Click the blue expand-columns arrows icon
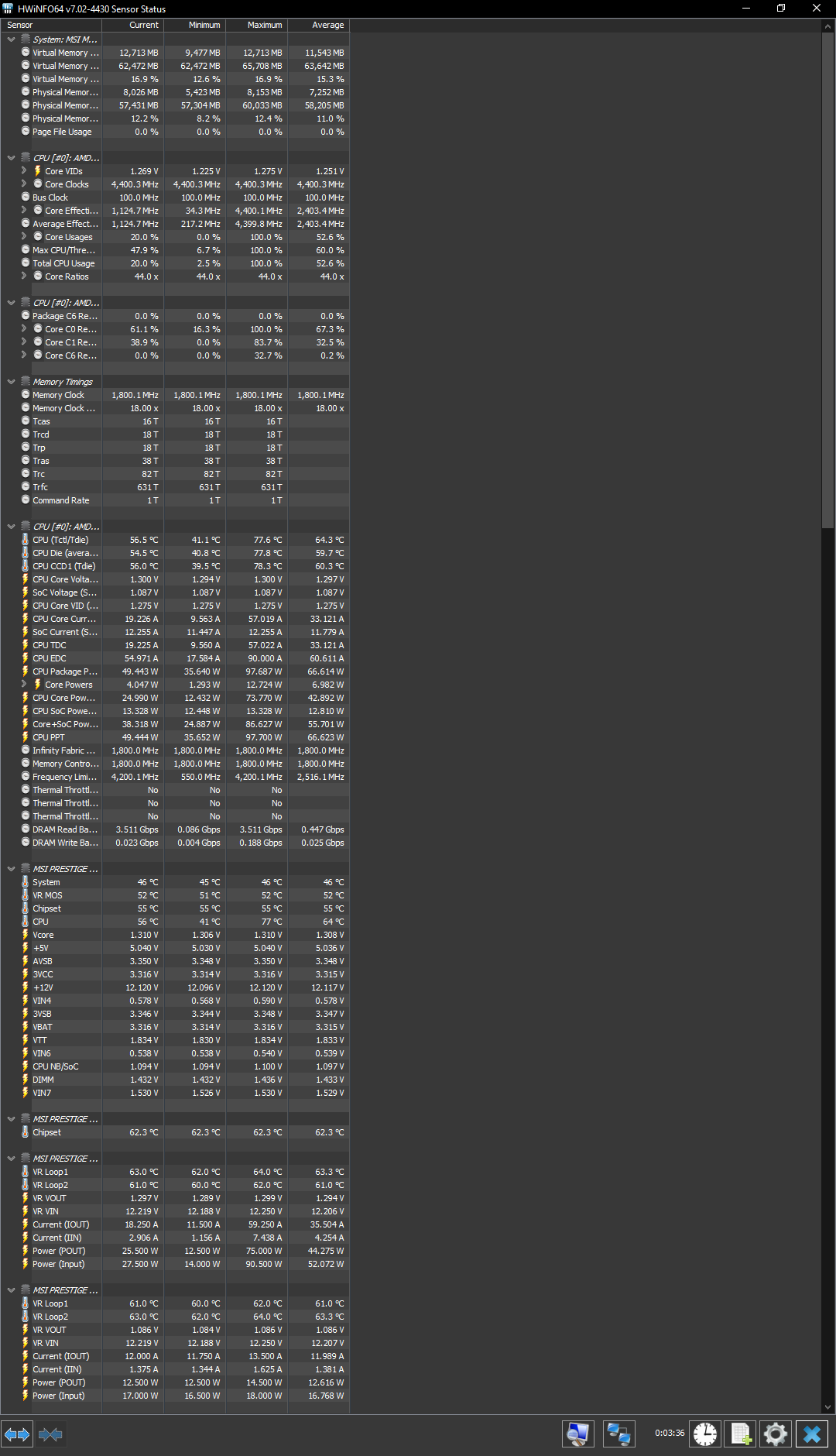Screen dimensions: 836x1456 17,1434
